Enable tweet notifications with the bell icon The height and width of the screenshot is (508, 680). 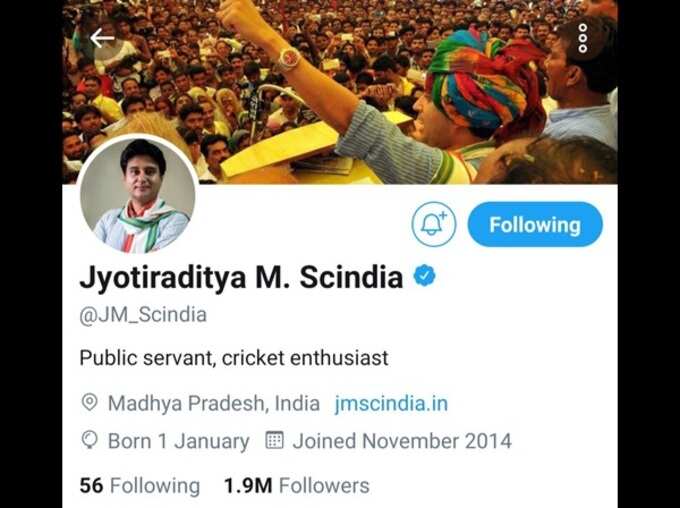[x=434, y=224]
